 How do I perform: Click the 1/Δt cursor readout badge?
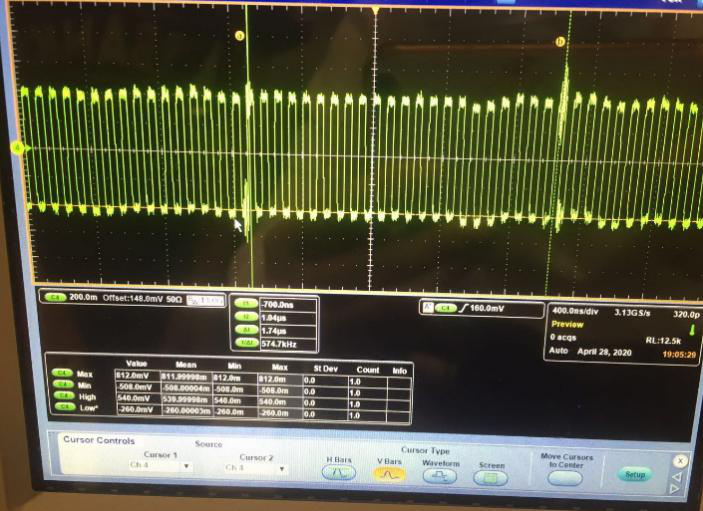(246, 342)
